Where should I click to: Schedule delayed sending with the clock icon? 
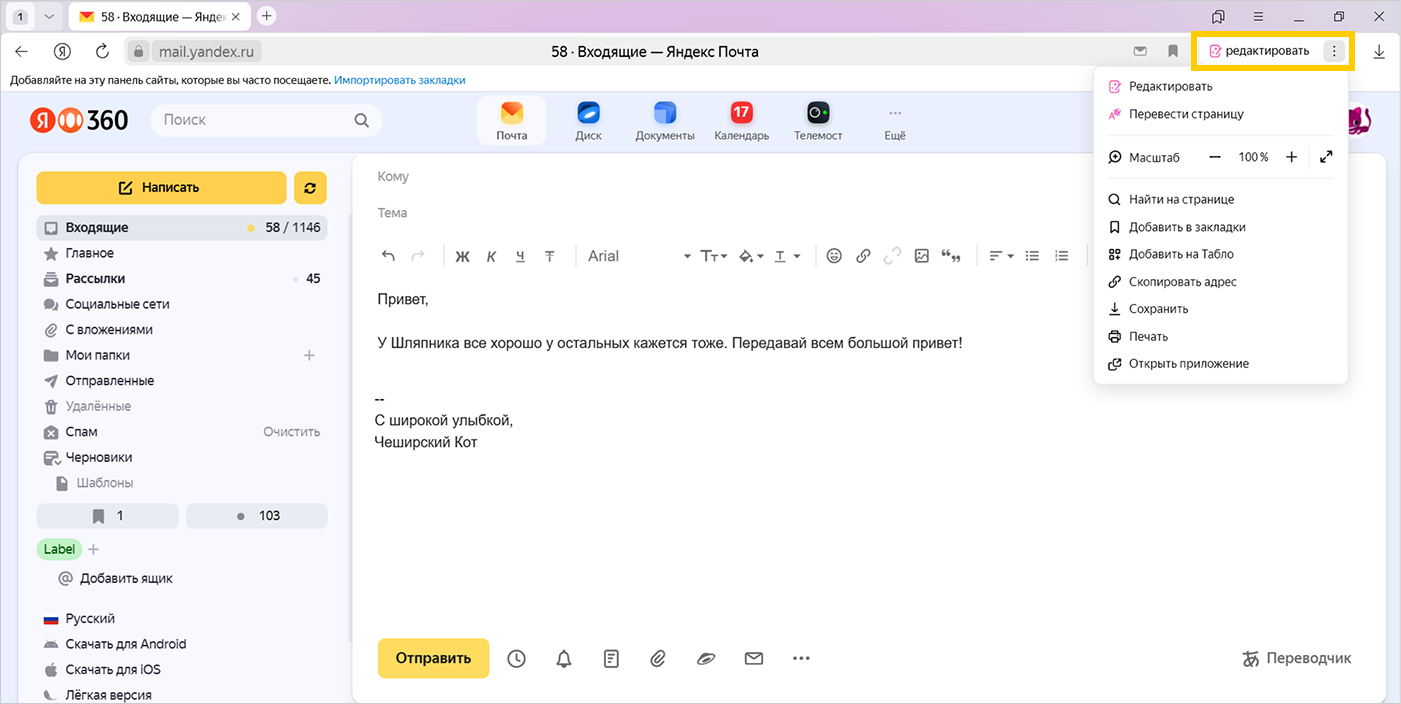click(x=516, y=658)
